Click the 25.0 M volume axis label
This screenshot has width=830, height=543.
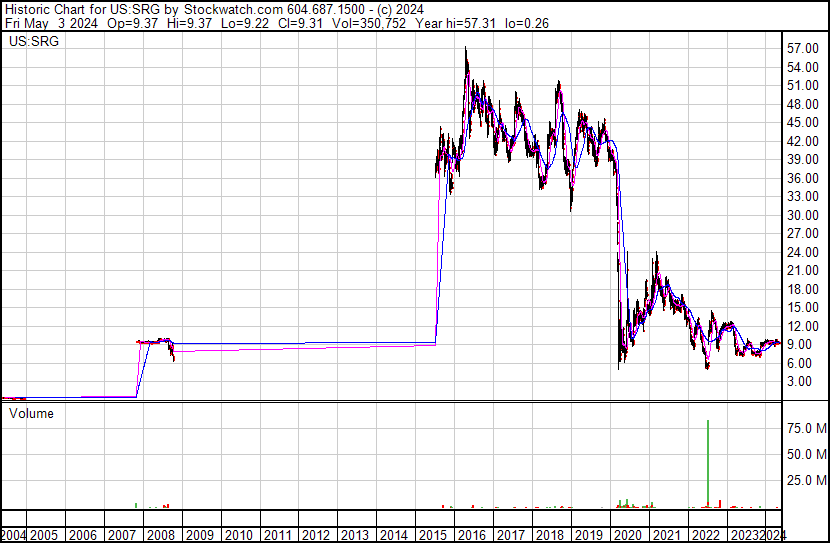(807, 480)
